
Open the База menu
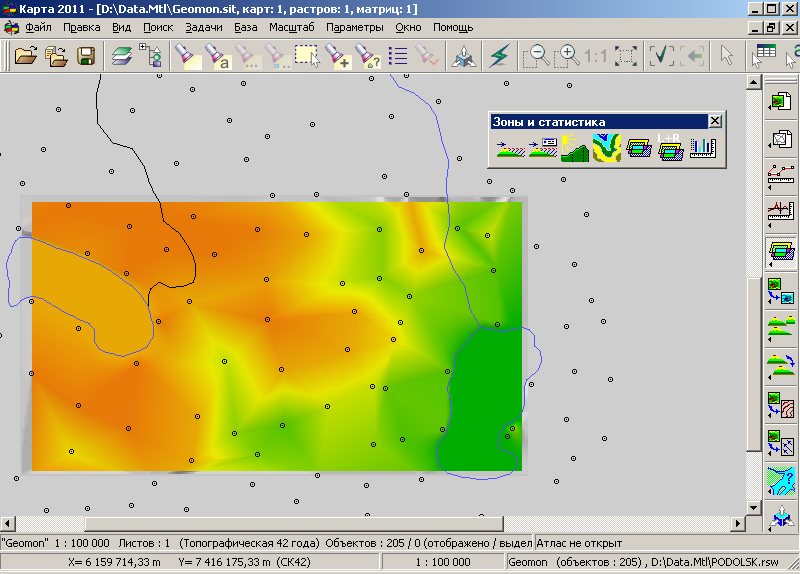245,27
